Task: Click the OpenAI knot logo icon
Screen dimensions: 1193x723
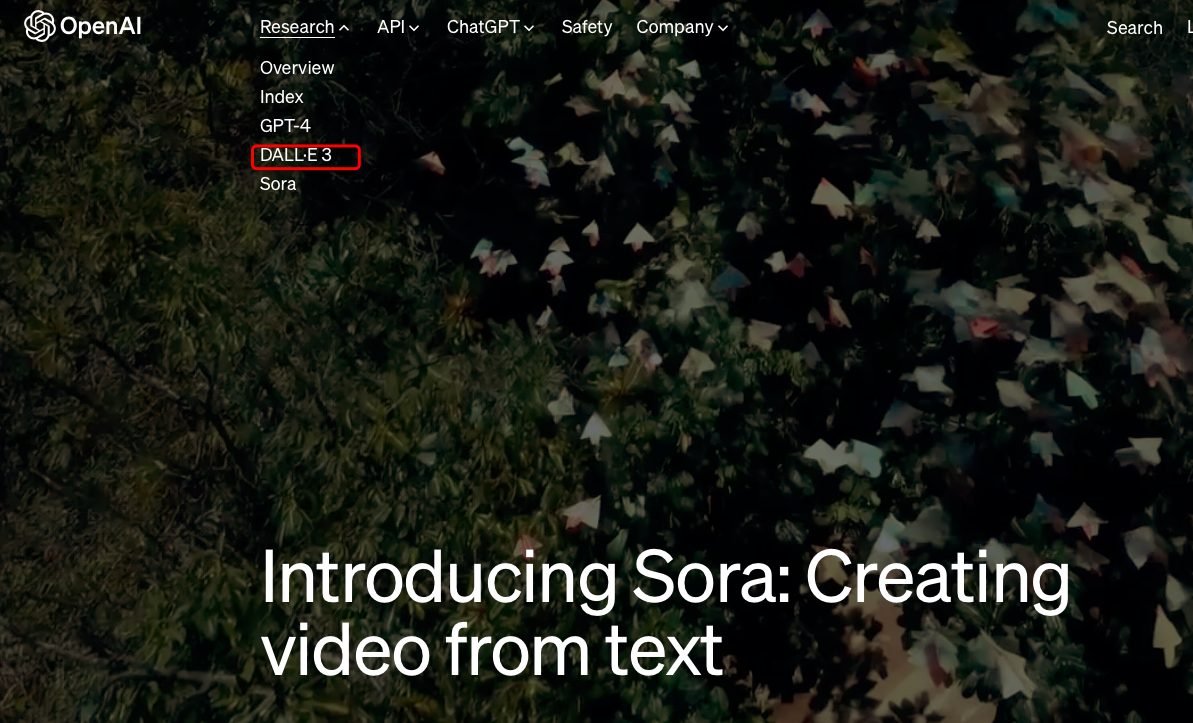Action: [x=40, y=26]
